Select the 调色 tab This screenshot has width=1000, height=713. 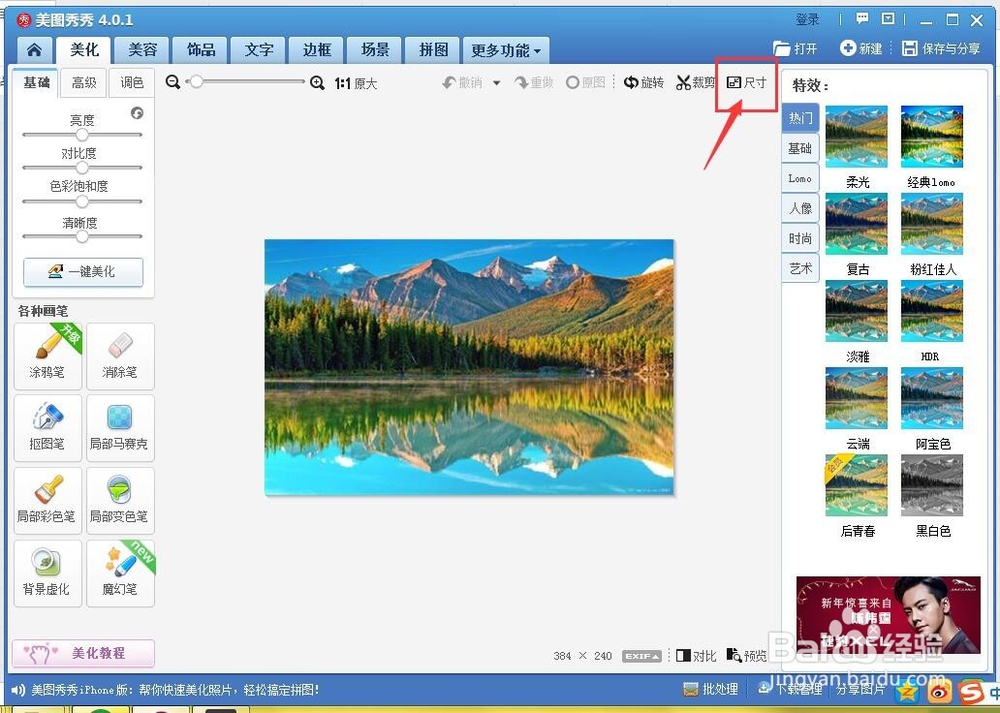[x=132, y=83]
